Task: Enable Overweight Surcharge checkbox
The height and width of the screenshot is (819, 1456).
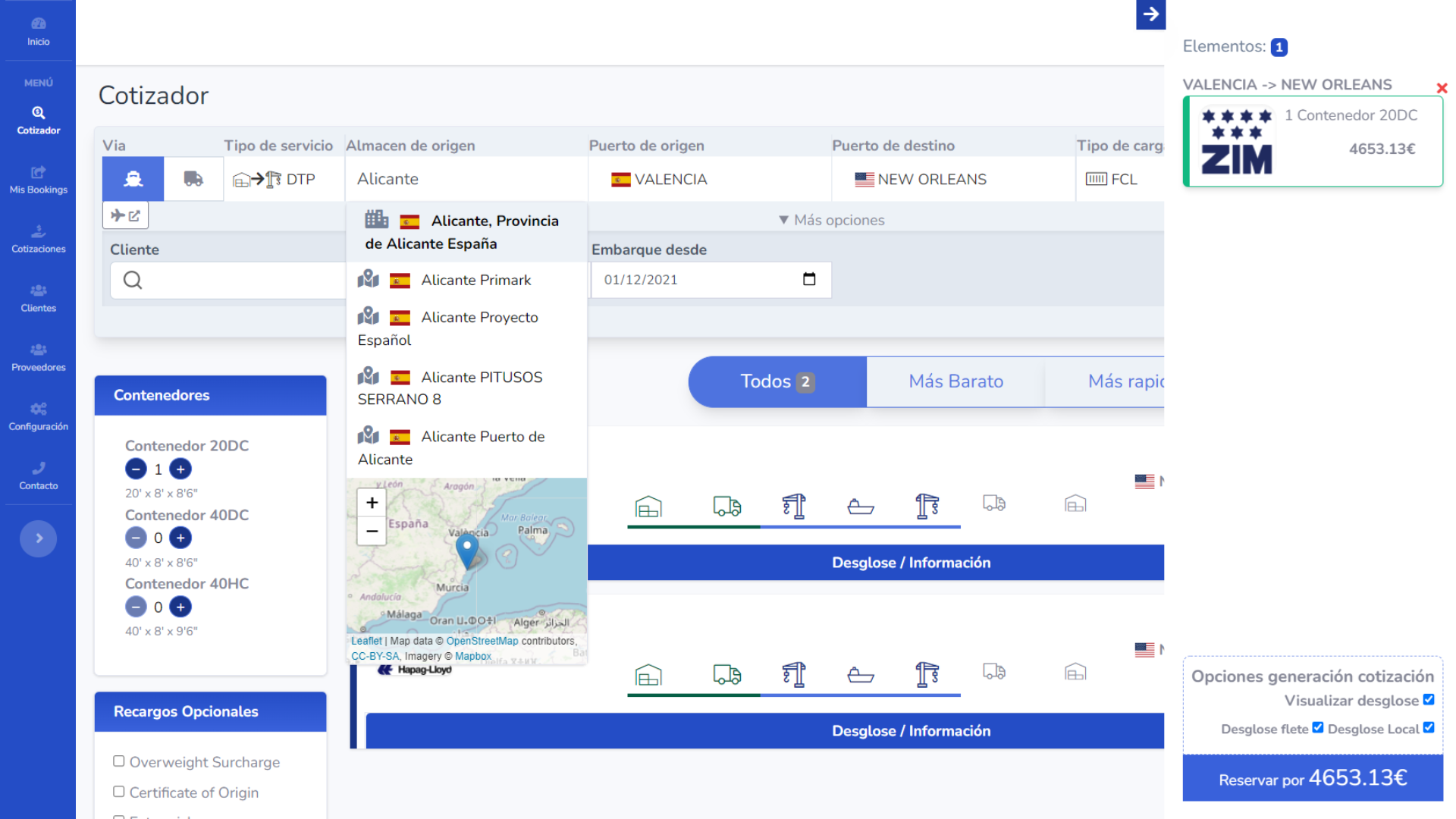Action: pos(118,761)
